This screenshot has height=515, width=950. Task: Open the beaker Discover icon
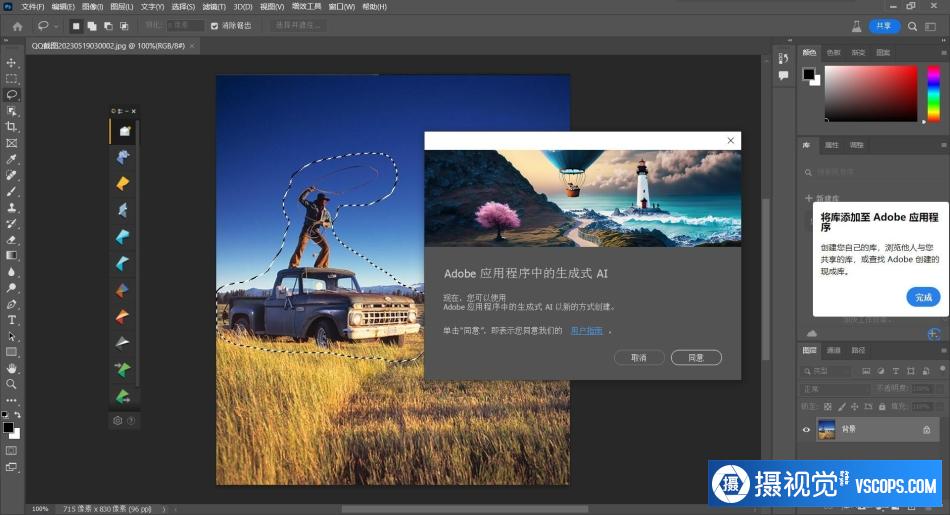[857, 26]
